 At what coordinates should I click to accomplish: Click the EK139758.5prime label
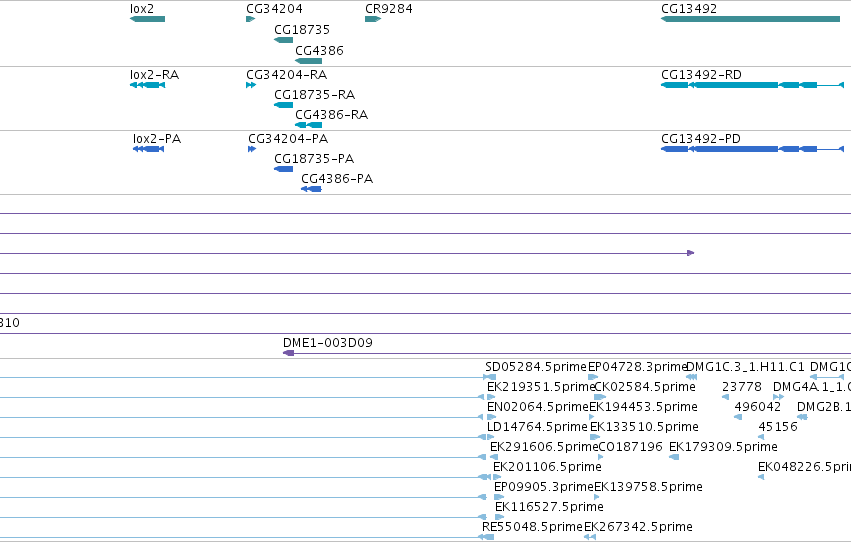[649, 487]
